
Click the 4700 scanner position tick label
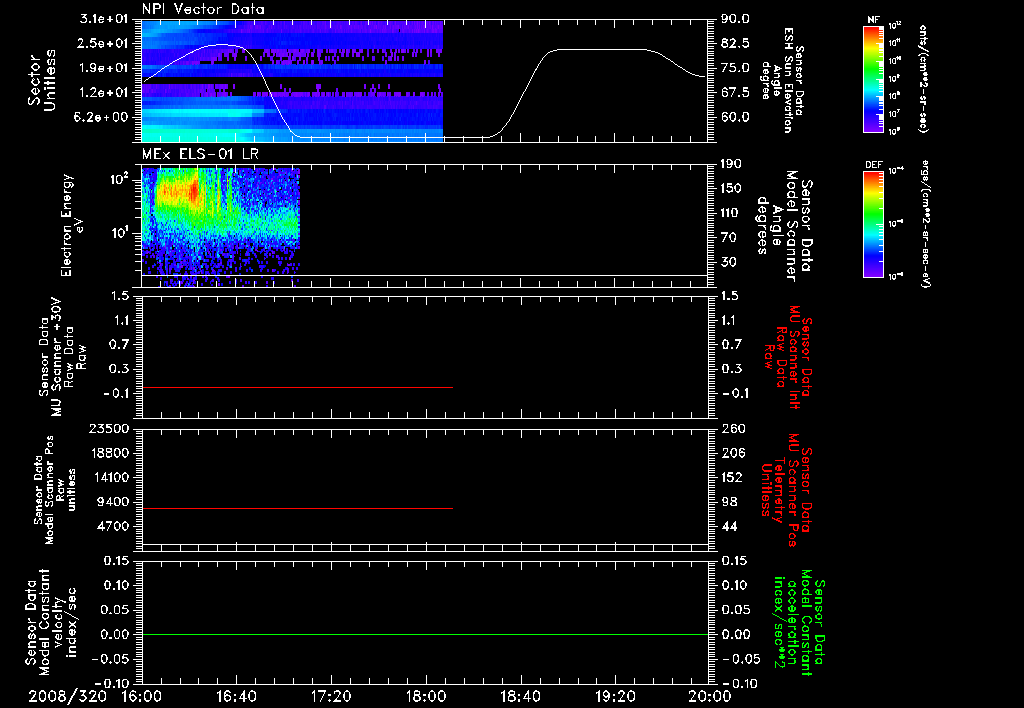coord(115,526)
